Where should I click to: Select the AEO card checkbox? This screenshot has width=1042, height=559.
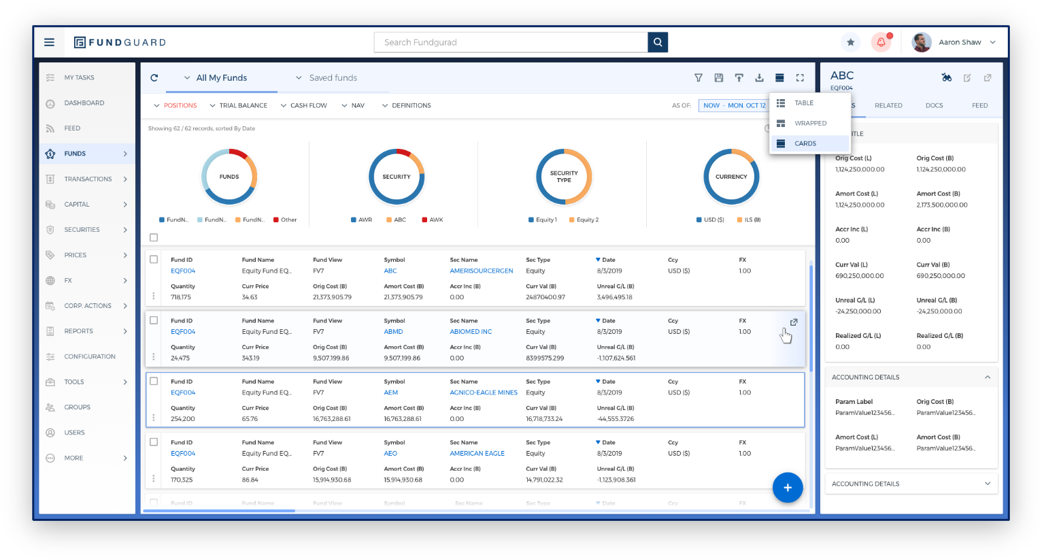point(154,442)
